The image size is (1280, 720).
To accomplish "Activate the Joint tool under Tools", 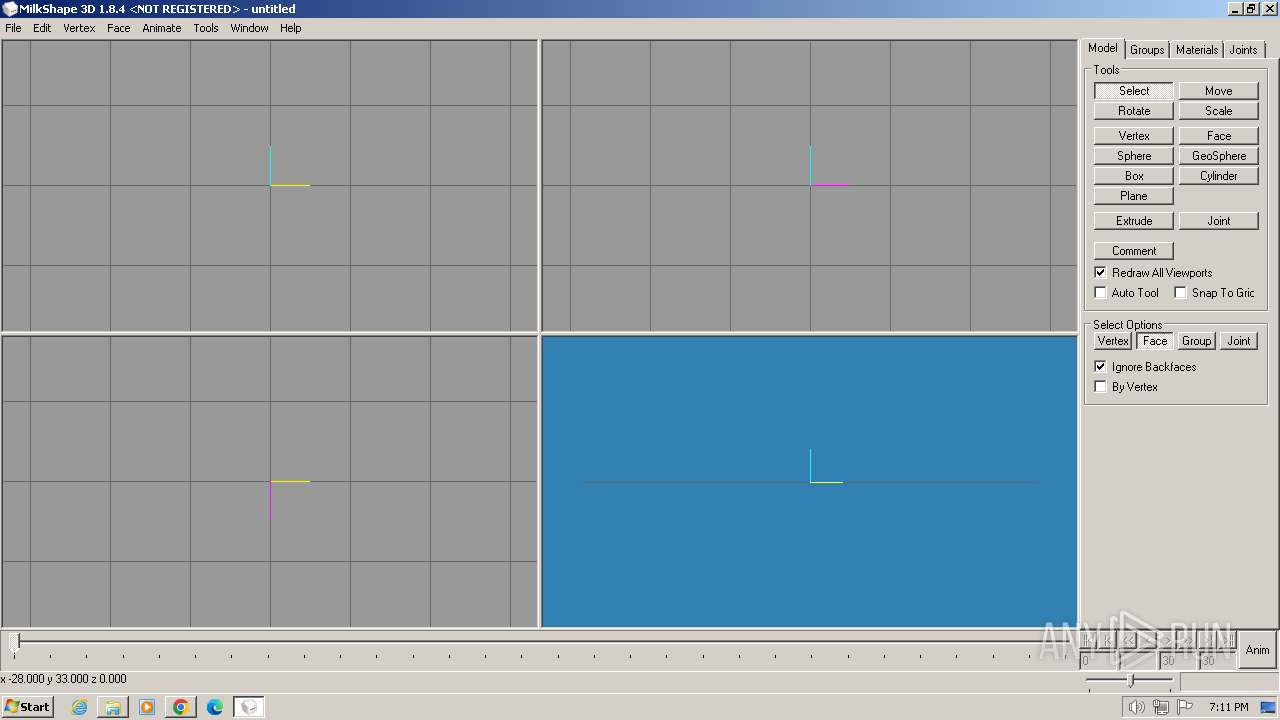I will click(1218, 221).
